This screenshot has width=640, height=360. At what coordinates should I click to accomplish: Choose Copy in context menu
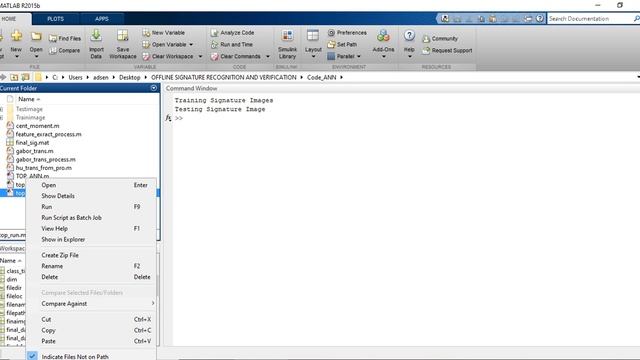point(91,330)
